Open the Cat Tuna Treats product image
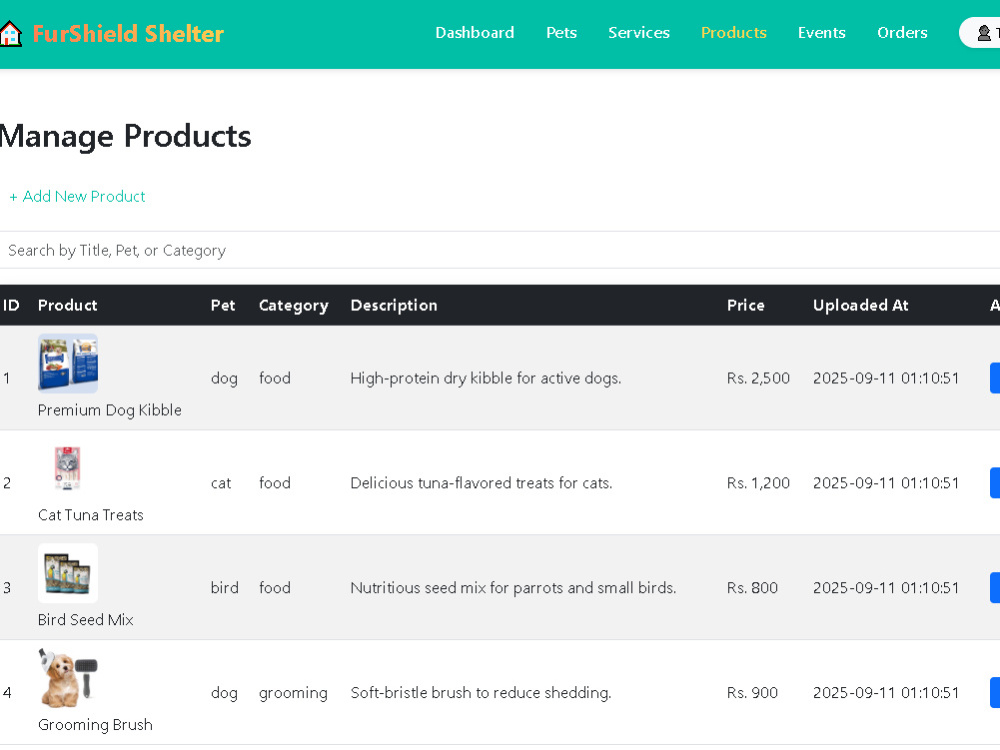The width and height of the screenshot is (1000, 750). tap(68, 467)
